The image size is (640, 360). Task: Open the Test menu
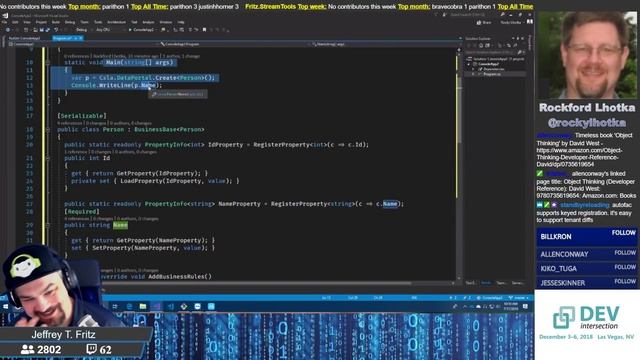coord(134,22)
